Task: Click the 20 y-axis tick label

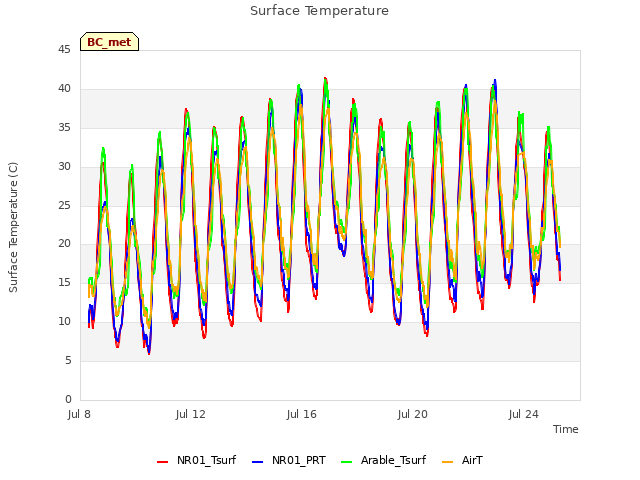Action: pyautogui.click(x=64, y=244)
